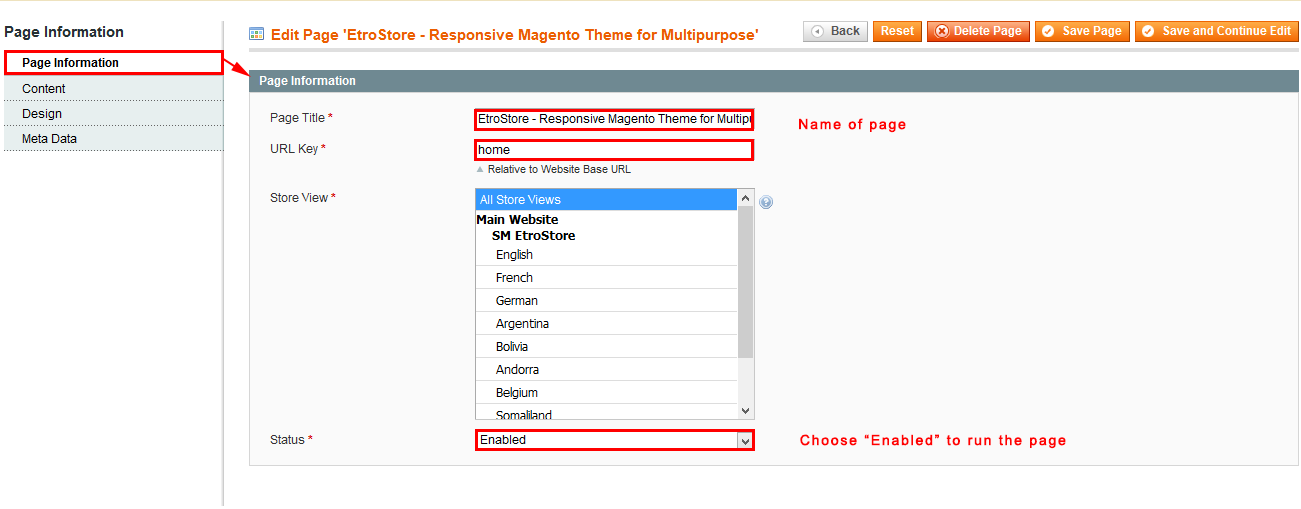The image size is (1301, 509).
Task: Select Bolivia store view
Action: (x=606, y=347)
